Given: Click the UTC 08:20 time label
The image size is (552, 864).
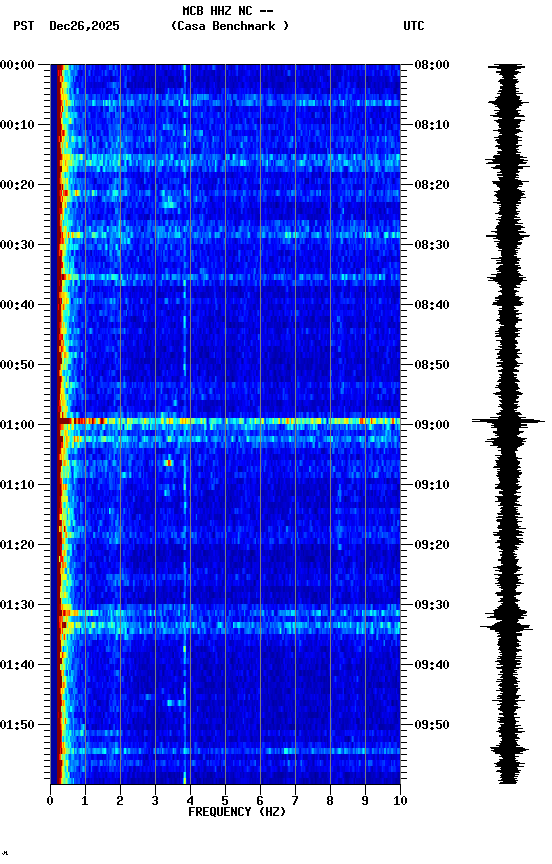Looking at the screenshot, I should click(x=432, y=185).
